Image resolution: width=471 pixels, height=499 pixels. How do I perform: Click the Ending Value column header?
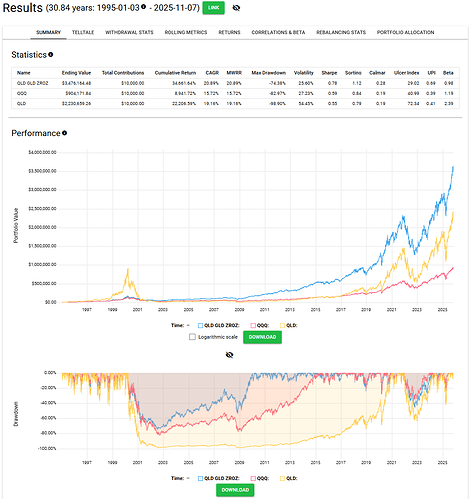pos(76,73)
